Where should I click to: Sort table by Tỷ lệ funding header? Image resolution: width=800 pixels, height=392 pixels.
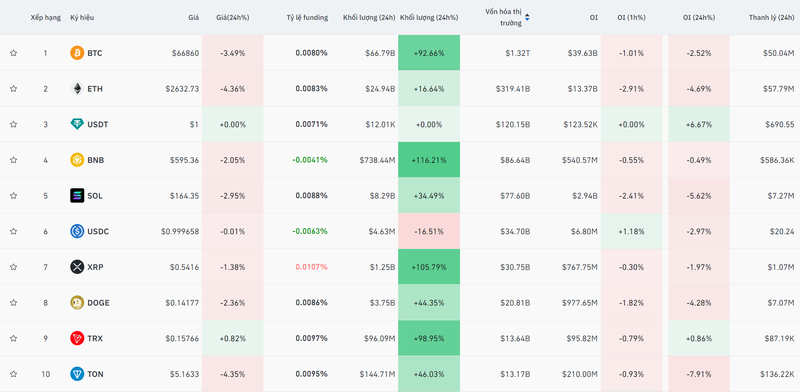click(307, 17)
